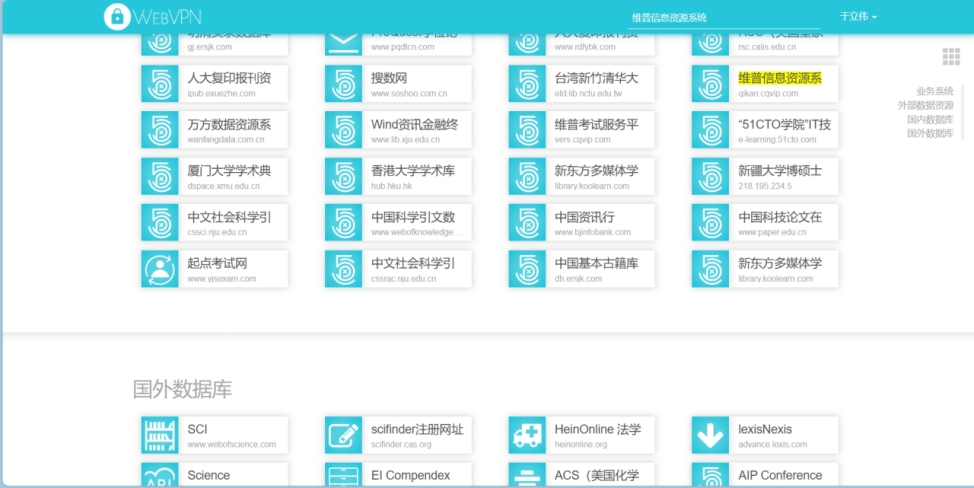Click the icon next to 维普信息资源系

(x=711, y=84)
